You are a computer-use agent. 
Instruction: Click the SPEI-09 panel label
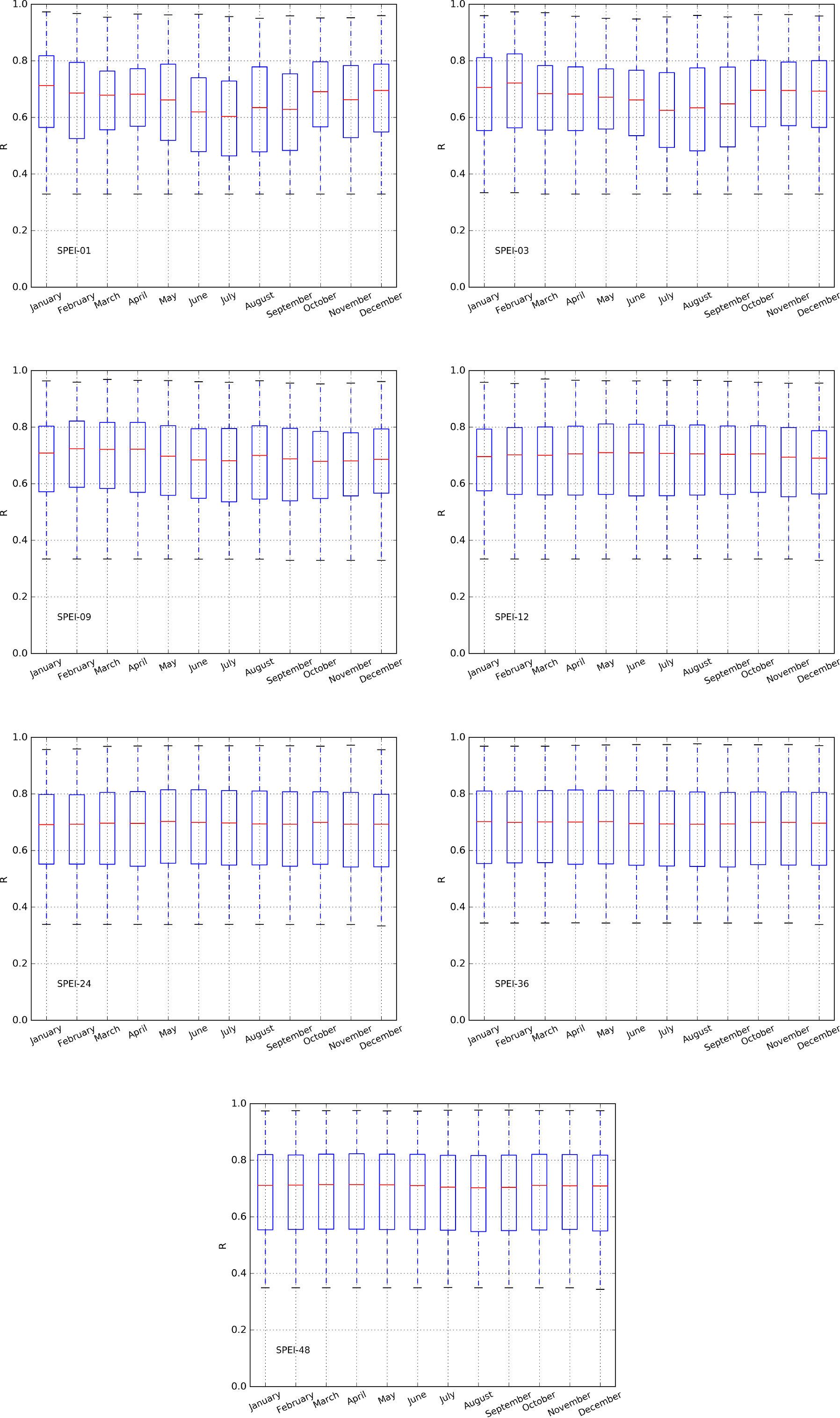73,617
